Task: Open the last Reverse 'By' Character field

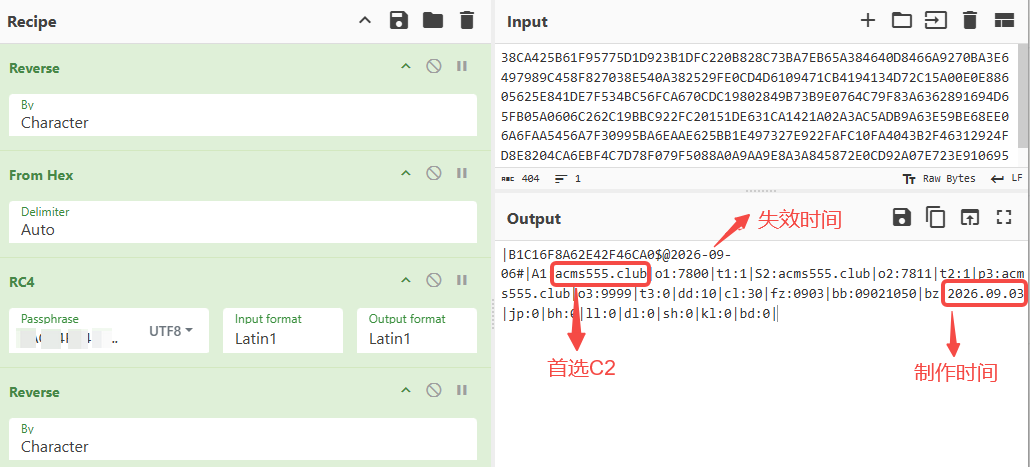Action: pos(243,439)
